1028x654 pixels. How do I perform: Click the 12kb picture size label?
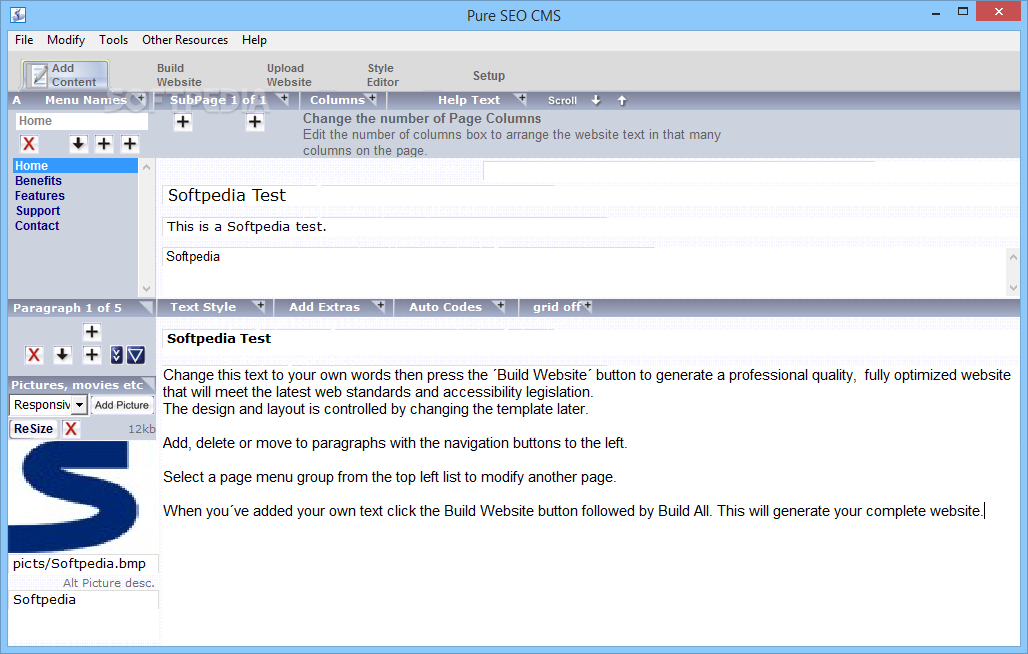[x=142, y=429]
